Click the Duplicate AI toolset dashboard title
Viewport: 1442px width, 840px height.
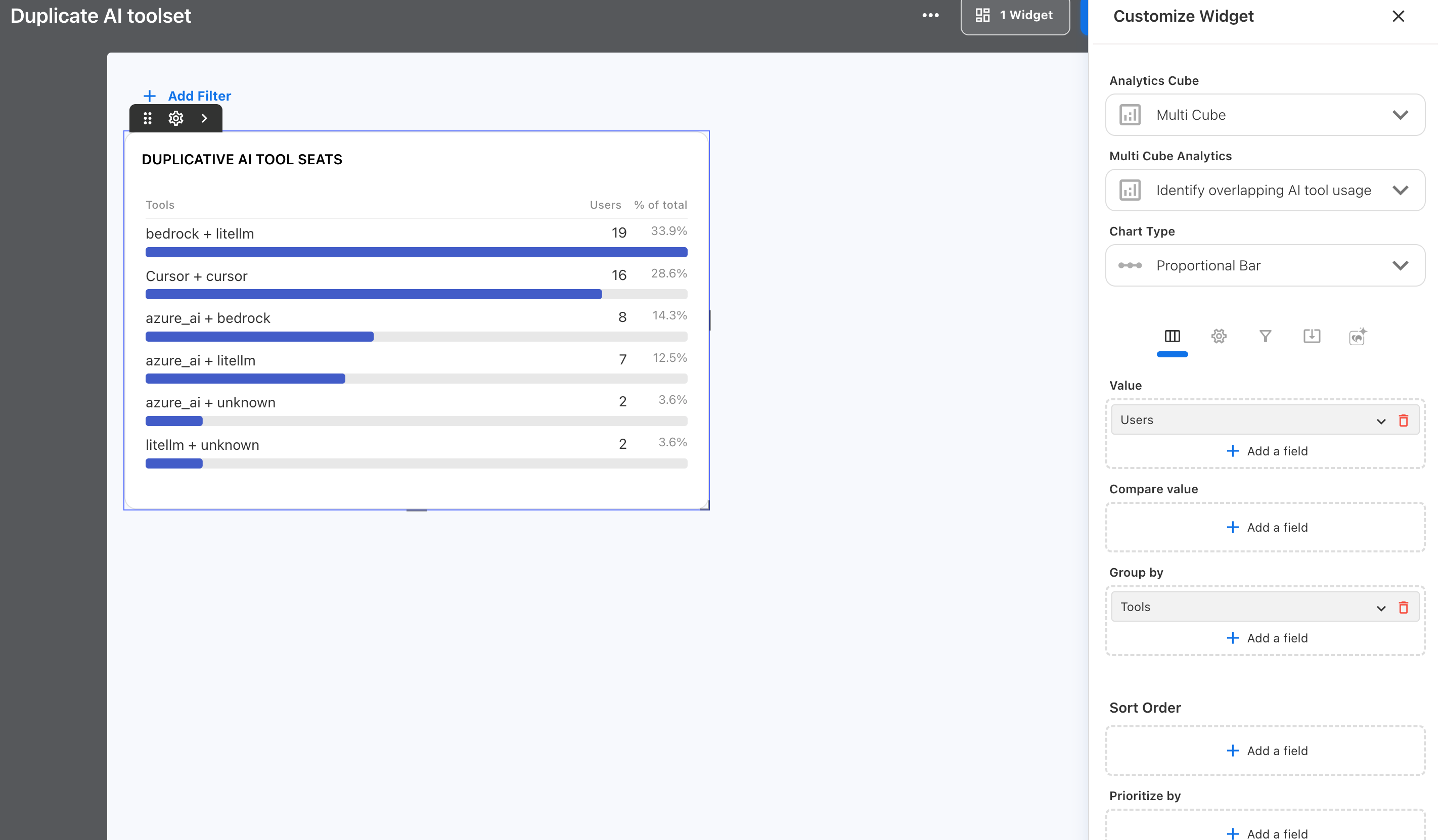coord(101,16)
